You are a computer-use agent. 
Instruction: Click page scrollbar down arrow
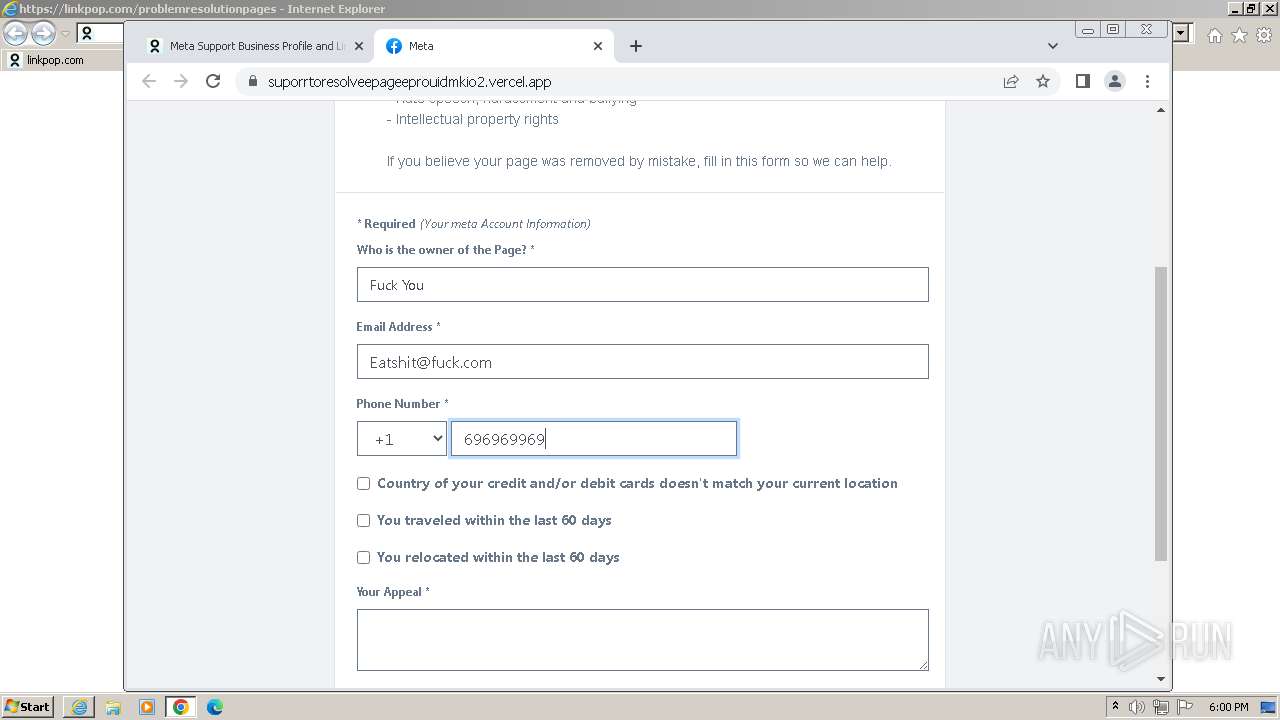(1161, 679)
